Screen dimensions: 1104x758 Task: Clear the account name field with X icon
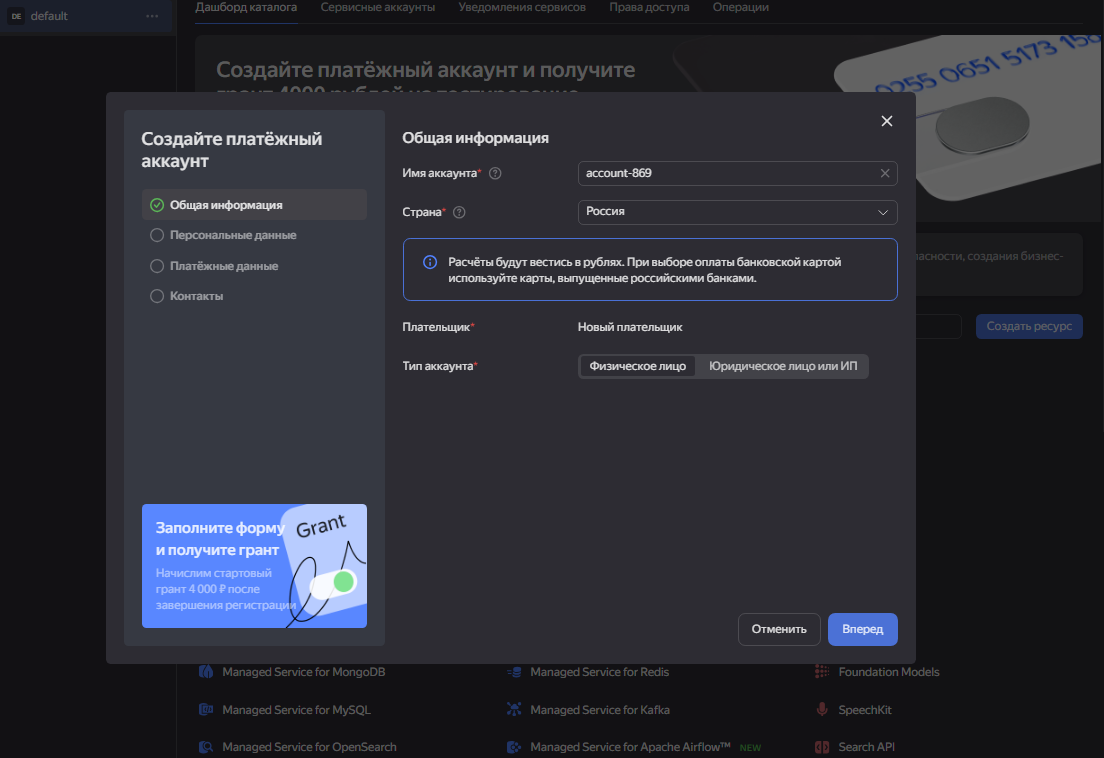pyautogui.click(x=884, y=173)
